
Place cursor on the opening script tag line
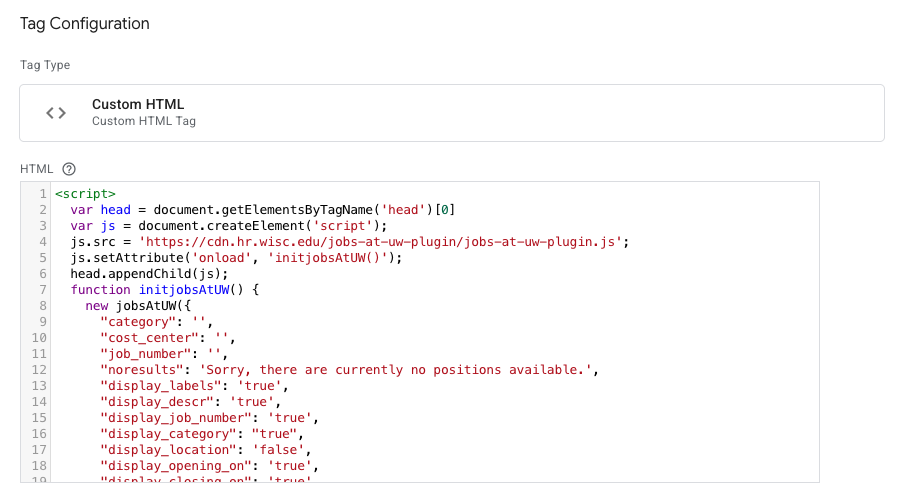[x=86, y=193]
